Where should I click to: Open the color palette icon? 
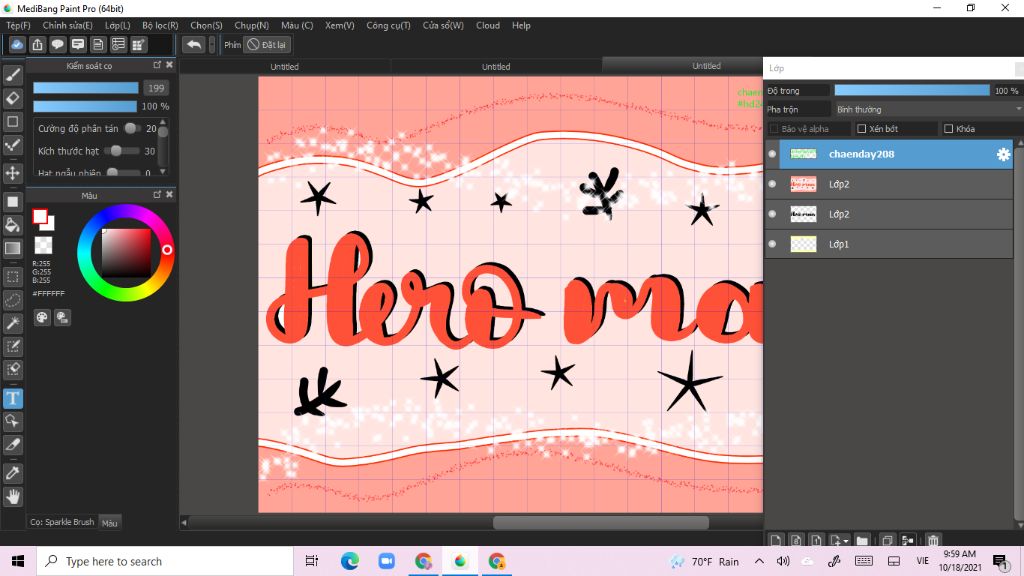click(42, 317)
